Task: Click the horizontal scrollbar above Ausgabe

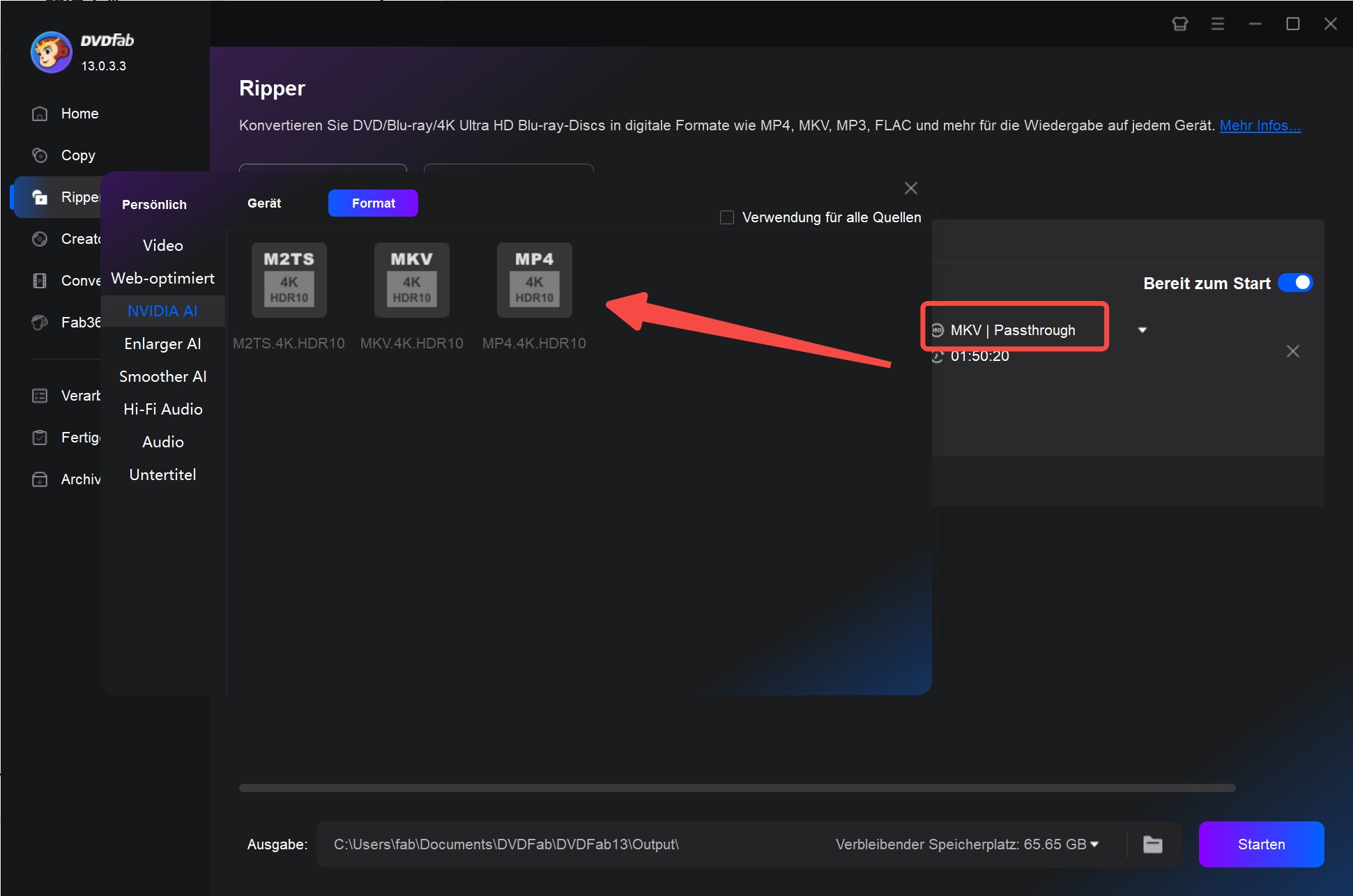Action: tap(737, 788)
